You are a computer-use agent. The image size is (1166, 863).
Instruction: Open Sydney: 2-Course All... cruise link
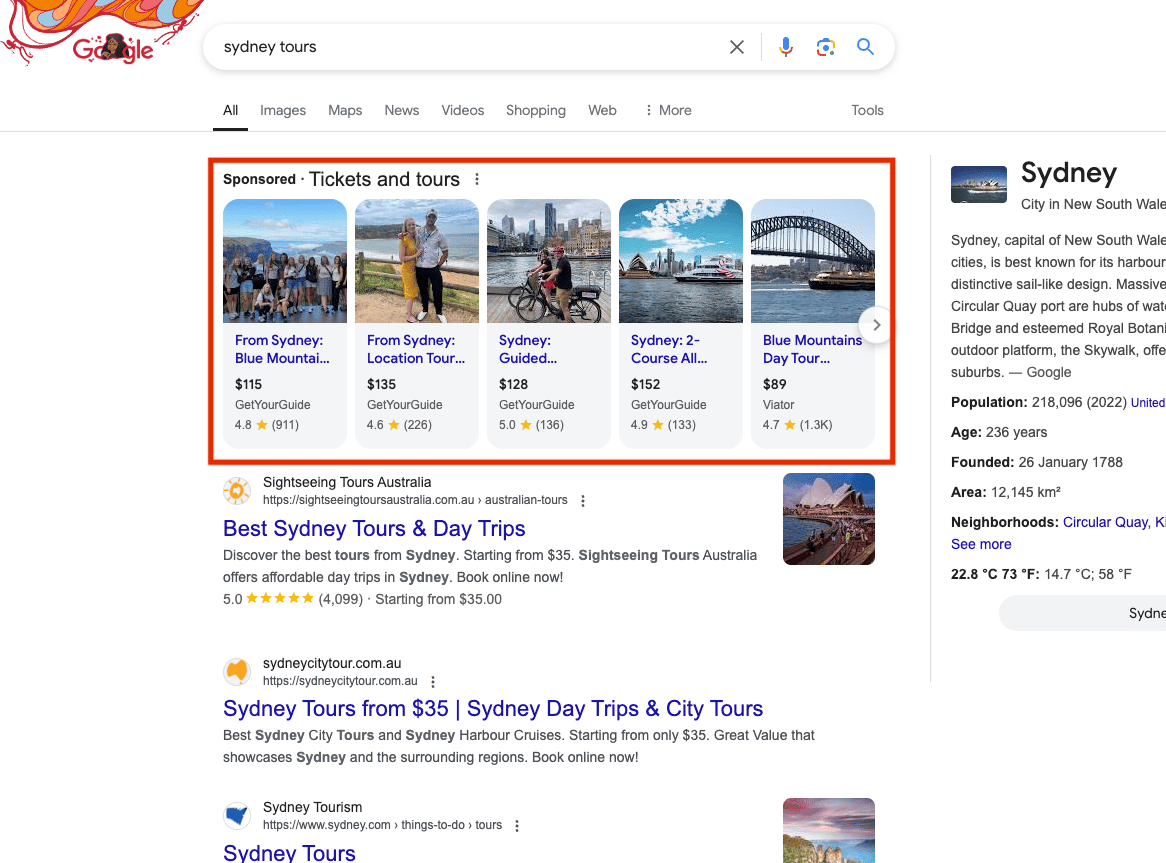tap(669, 349)
